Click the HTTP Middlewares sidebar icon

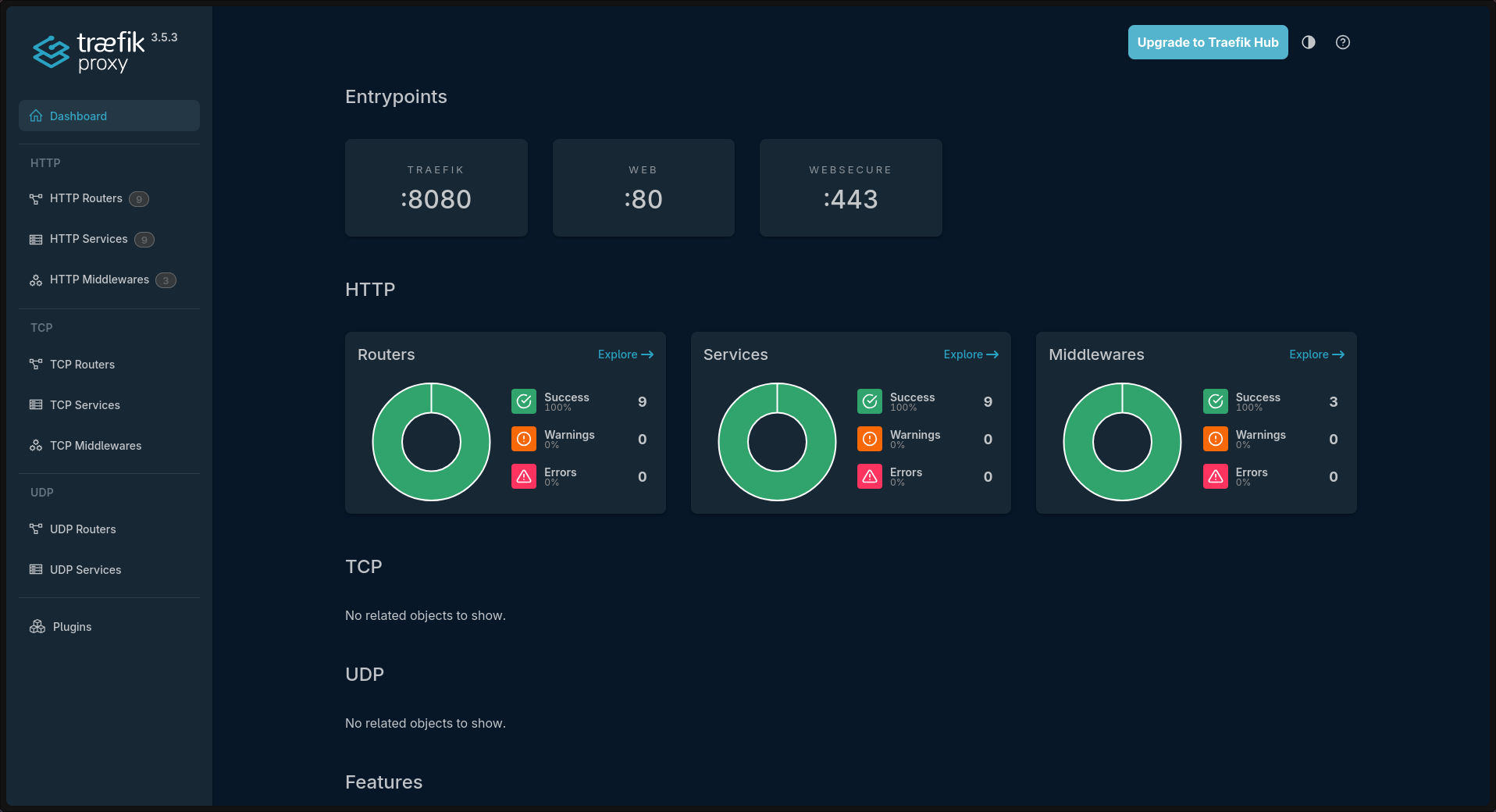click(x=36, y=280)
